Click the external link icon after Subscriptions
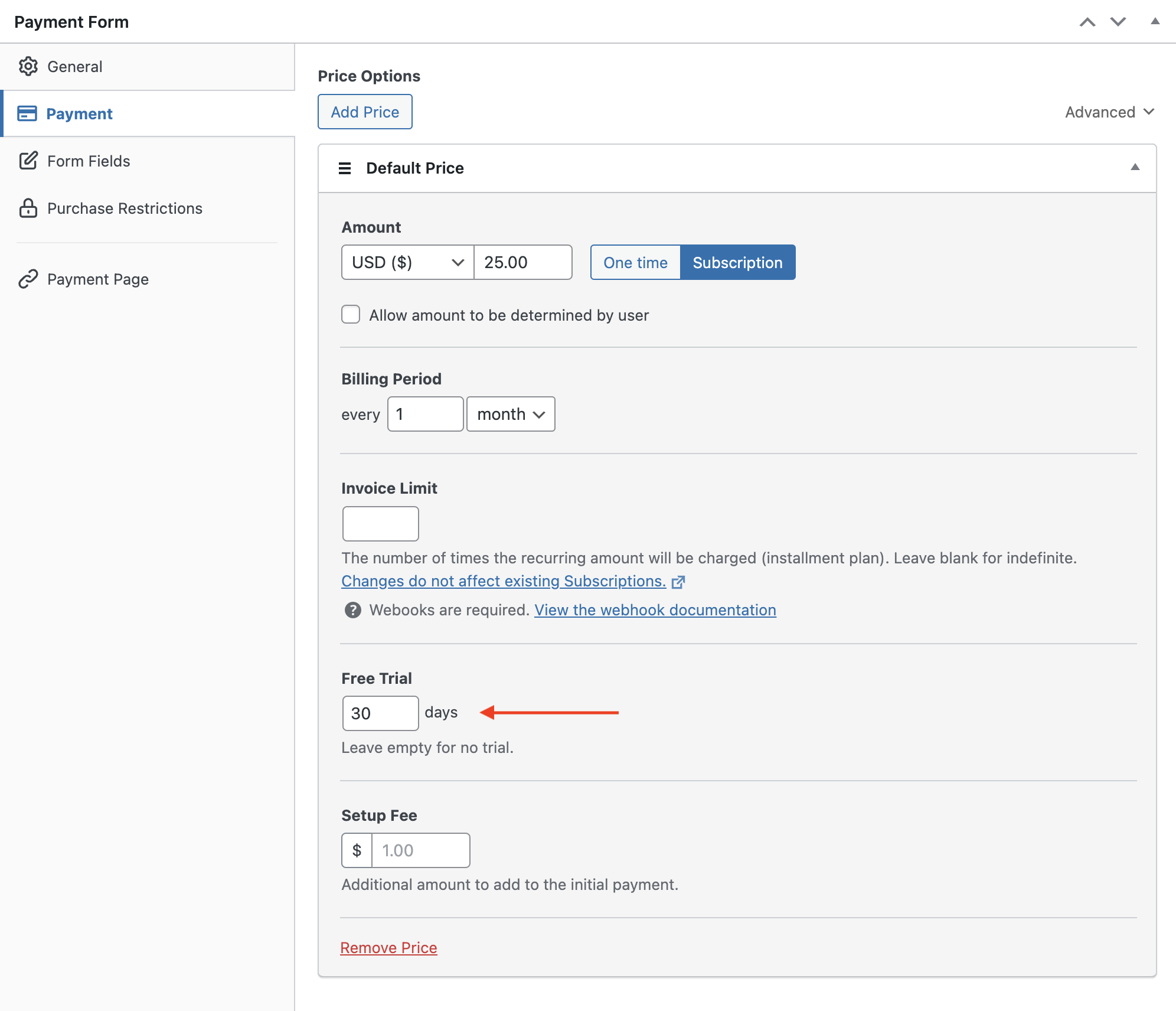Viewport: 1176px width, 1011px height. [678, 582]
